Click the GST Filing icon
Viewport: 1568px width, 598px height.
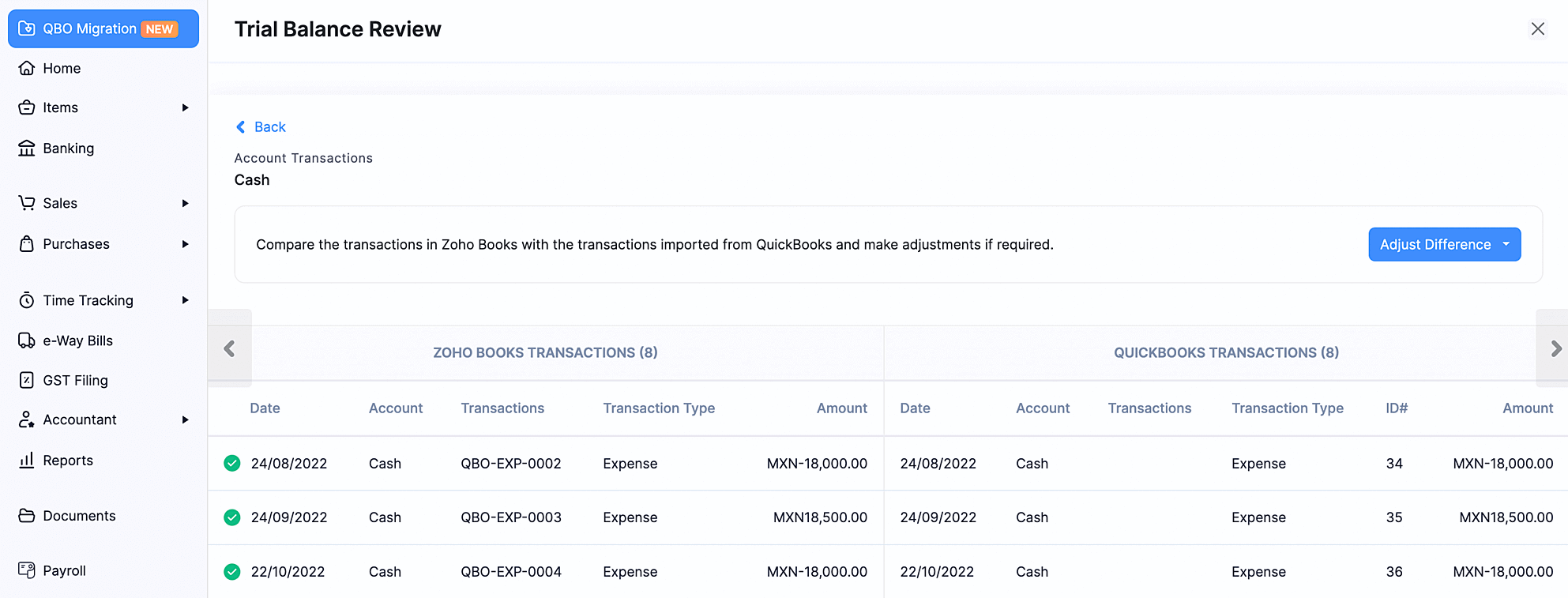[x=27, y=380]
